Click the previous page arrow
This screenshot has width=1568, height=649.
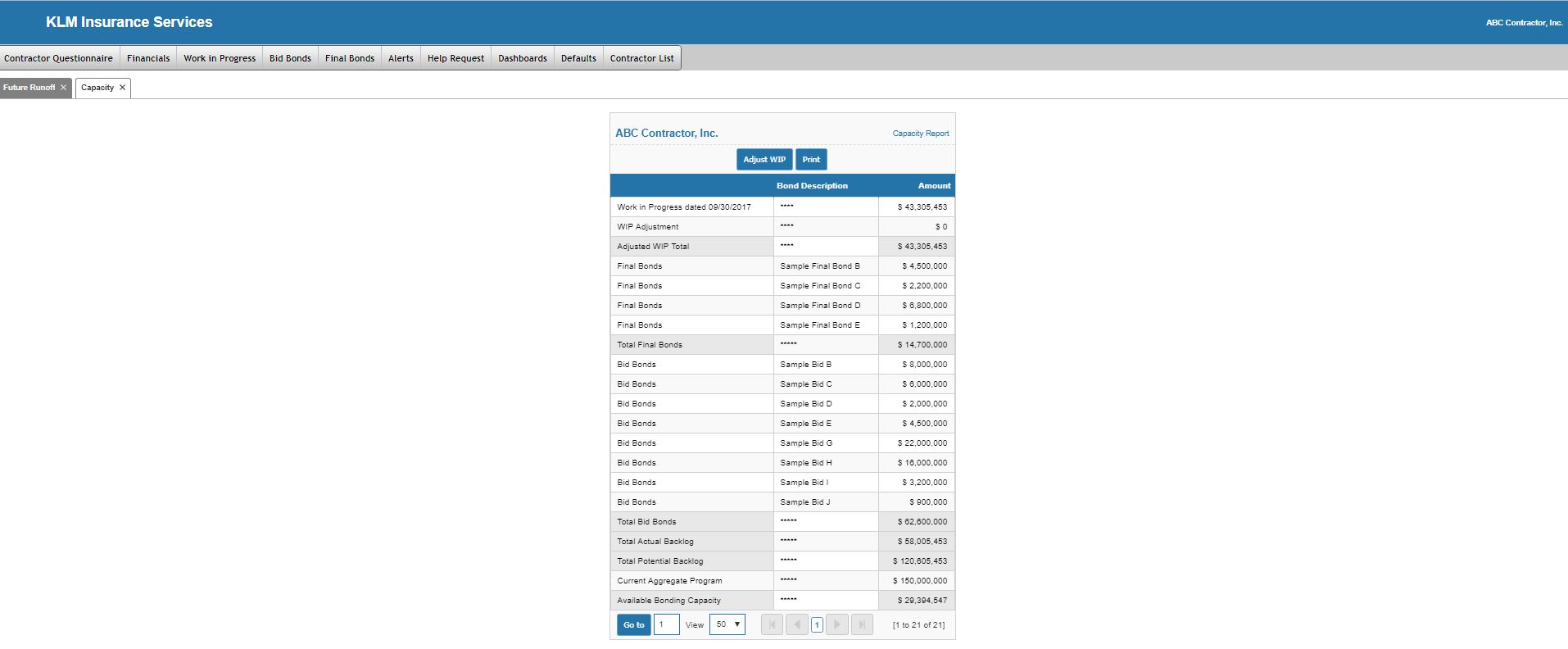pyautogui.click(x=796, y=624)
